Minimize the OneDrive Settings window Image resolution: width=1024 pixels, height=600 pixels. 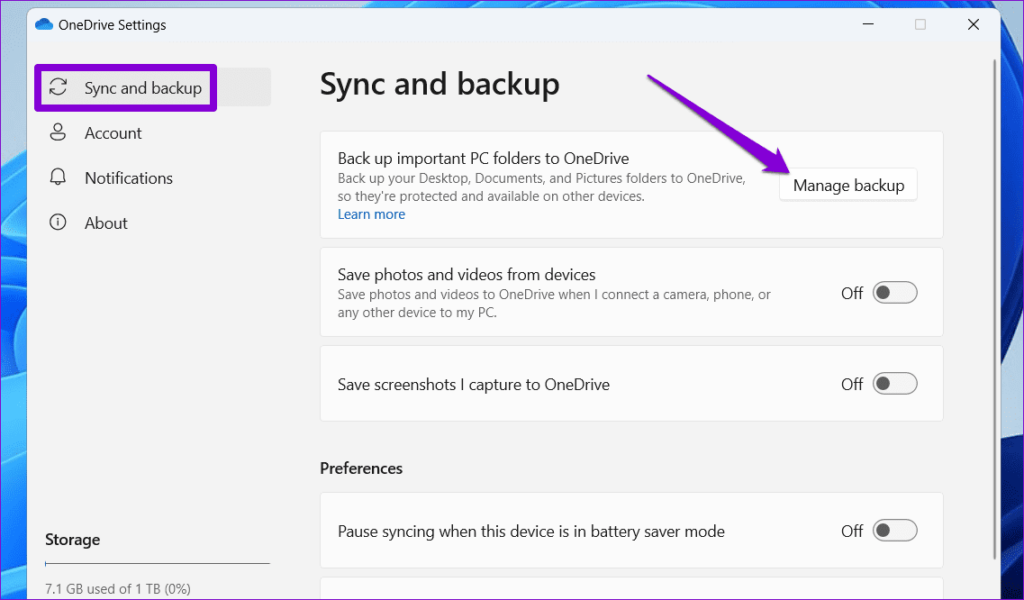pyautogui.click(x=866, y=25)
